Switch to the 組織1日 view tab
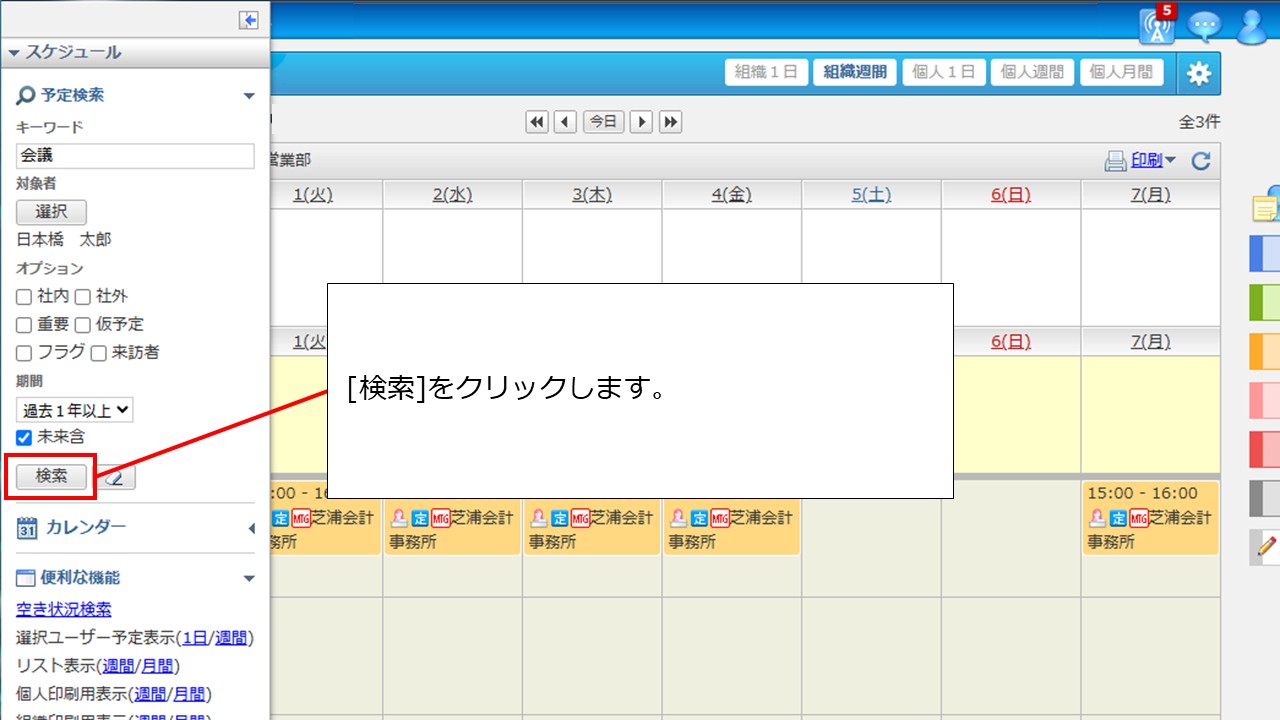1280x720 pixels. coord(766,71)
